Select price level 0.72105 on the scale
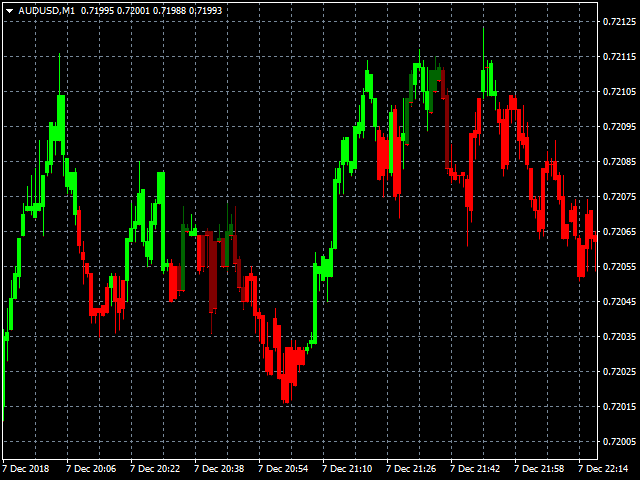 pyautogui.click(x=619, y=92)
